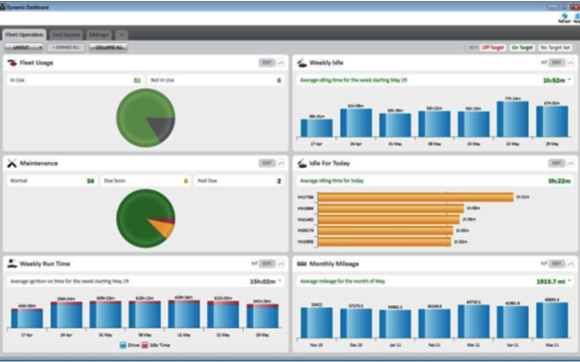Click the EXPAND ALL button
Screen dimensions: 580x362
click(x=66, y=48)
